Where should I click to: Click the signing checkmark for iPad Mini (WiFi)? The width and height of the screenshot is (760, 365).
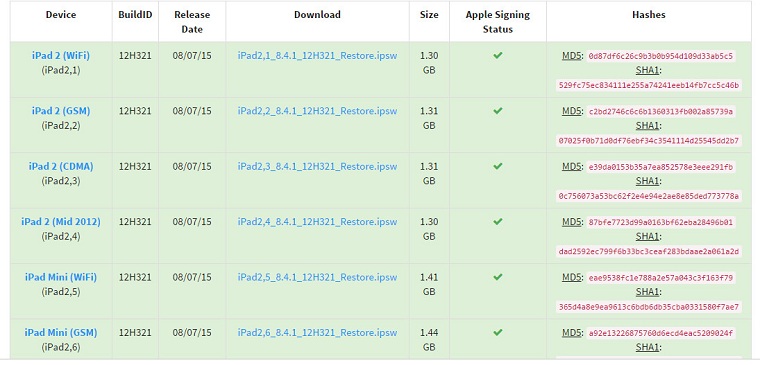pos(497,277)
